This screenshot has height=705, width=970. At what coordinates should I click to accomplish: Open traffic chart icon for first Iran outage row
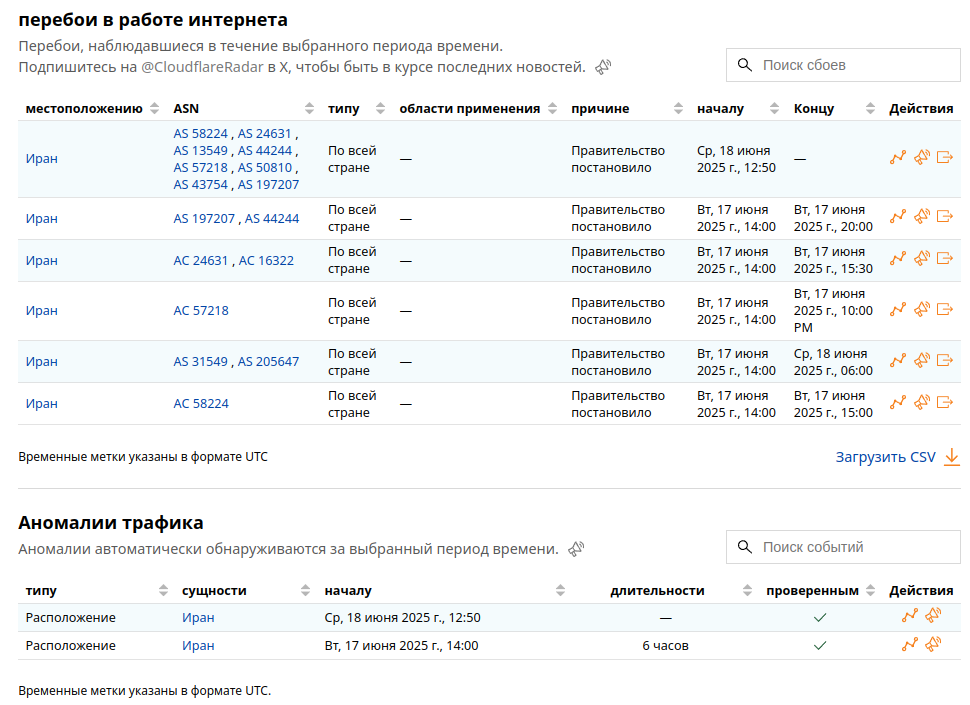[898, 158]
